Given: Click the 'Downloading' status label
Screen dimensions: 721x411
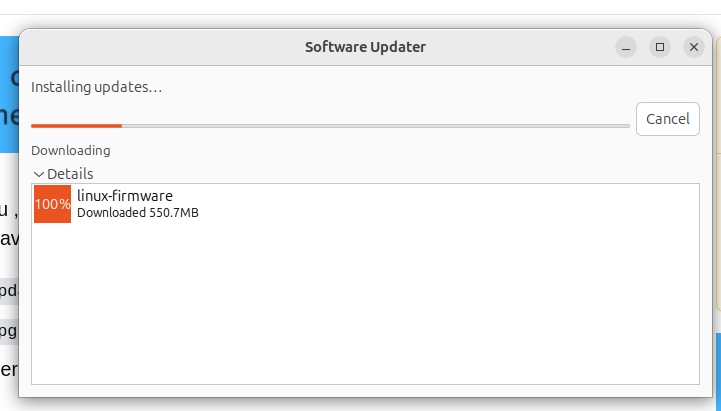Looking at the screenshot, I should click(70, 151).
